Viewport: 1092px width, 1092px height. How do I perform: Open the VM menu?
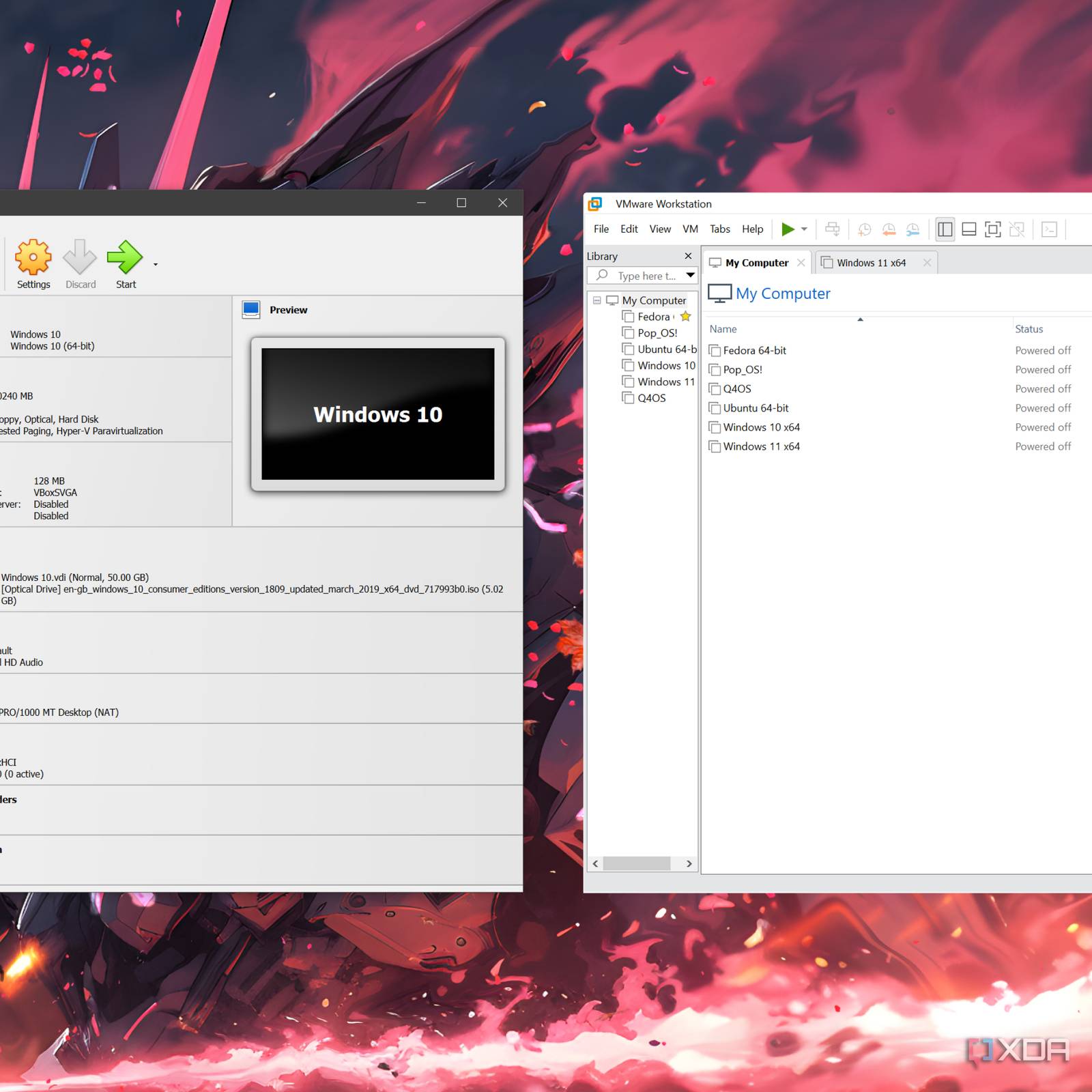tap(690, 229)
